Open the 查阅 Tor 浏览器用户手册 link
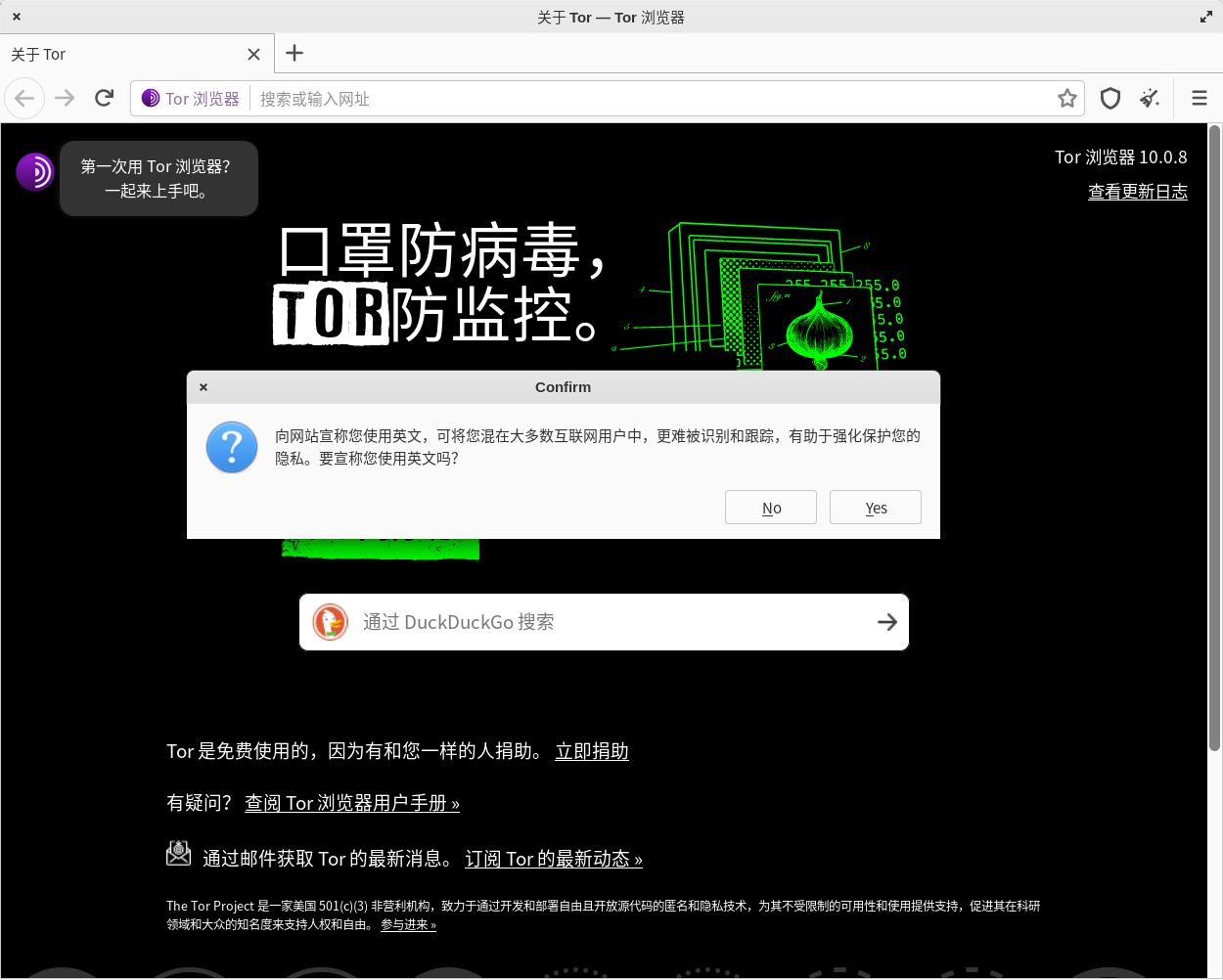1223x980 pixels. (x=352, y=803)
